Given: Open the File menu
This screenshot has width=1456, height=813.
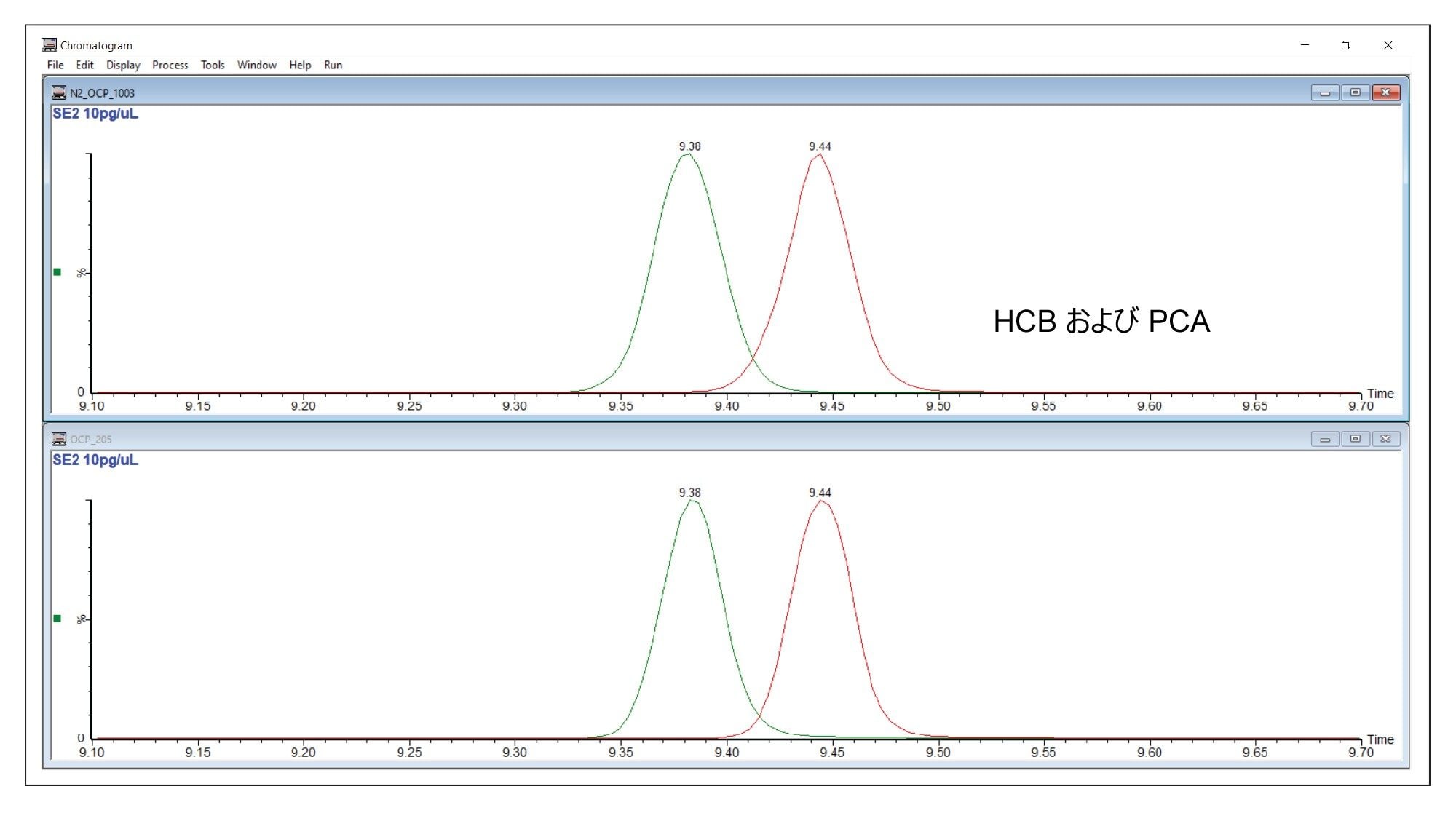Looking at the screenshot, I should pos(55,65).
